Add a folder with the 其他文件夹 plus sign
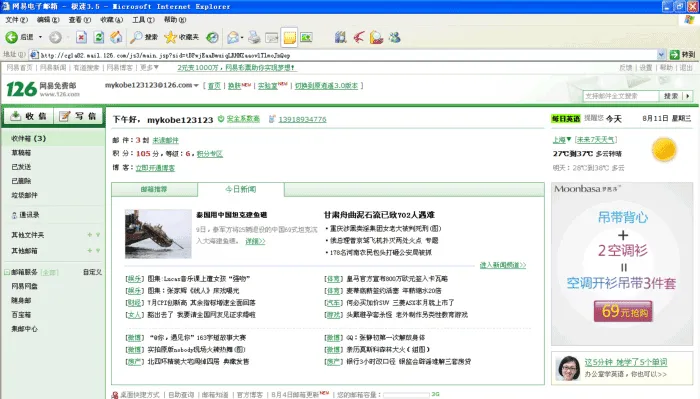 [x=90, y=235]
